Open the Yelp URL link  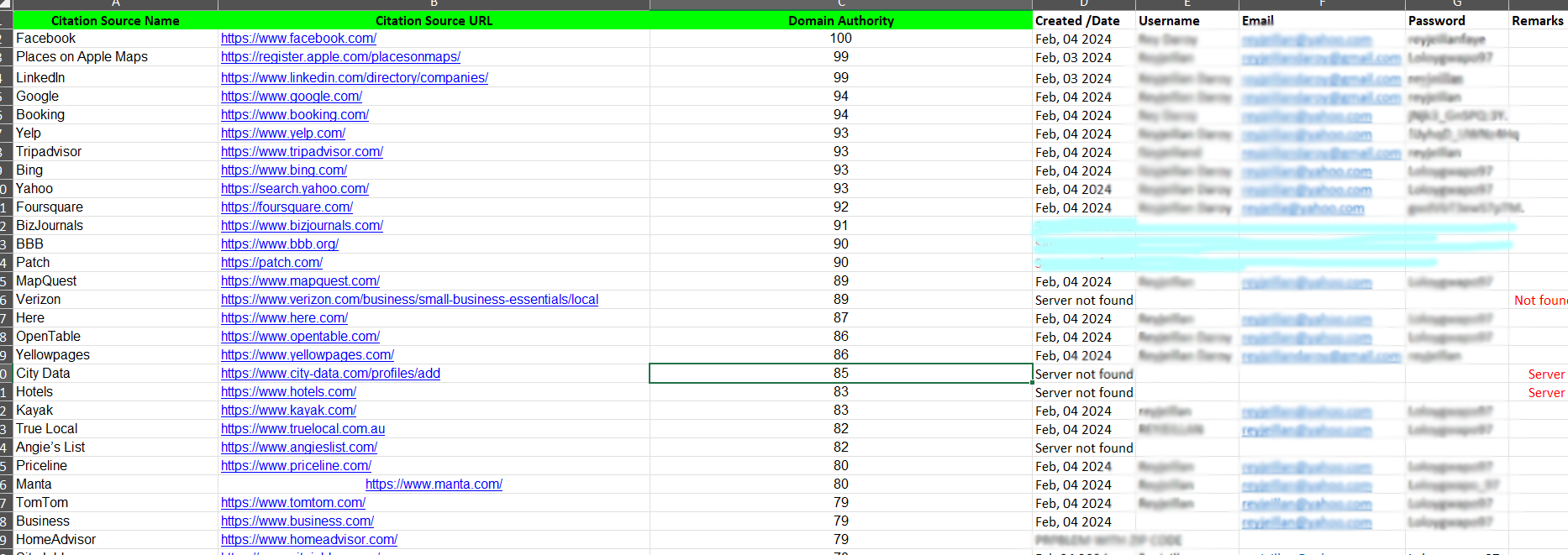[282, 134]
